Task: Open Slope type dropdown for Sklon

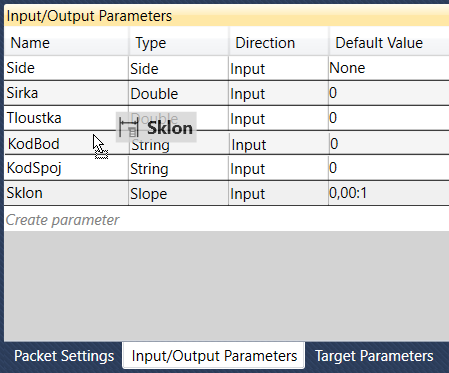Action: 179,194
